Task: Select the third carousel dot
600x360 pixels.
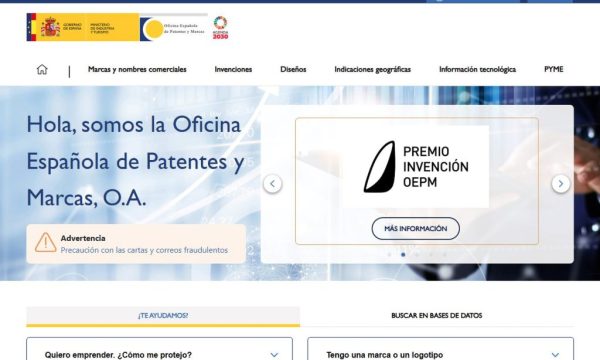Action: click(x=417, y=254)
